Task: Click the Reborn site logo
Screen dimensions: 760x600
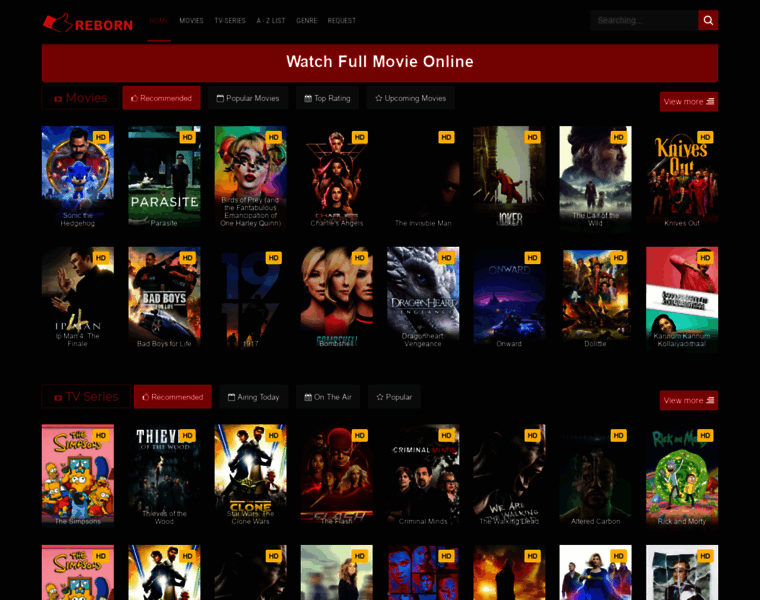Action: (x=88, y=23)
